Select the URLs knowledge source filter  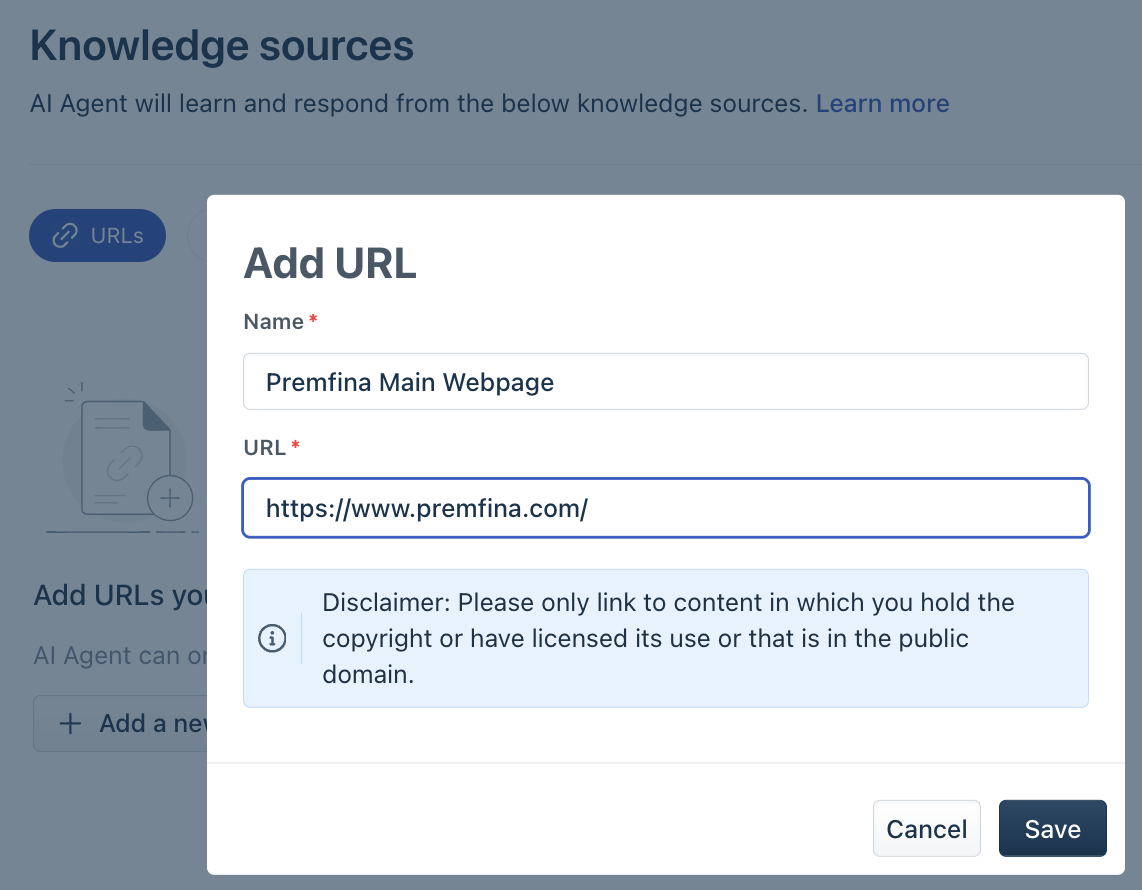click(97, 236)
